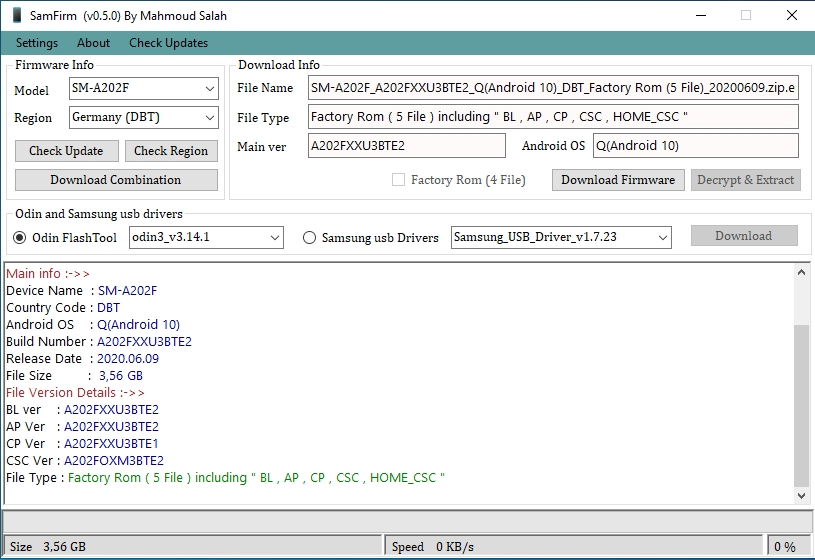Click the File Name text field
The height and width of the screenshot is (560, 815).
point(552,88)
